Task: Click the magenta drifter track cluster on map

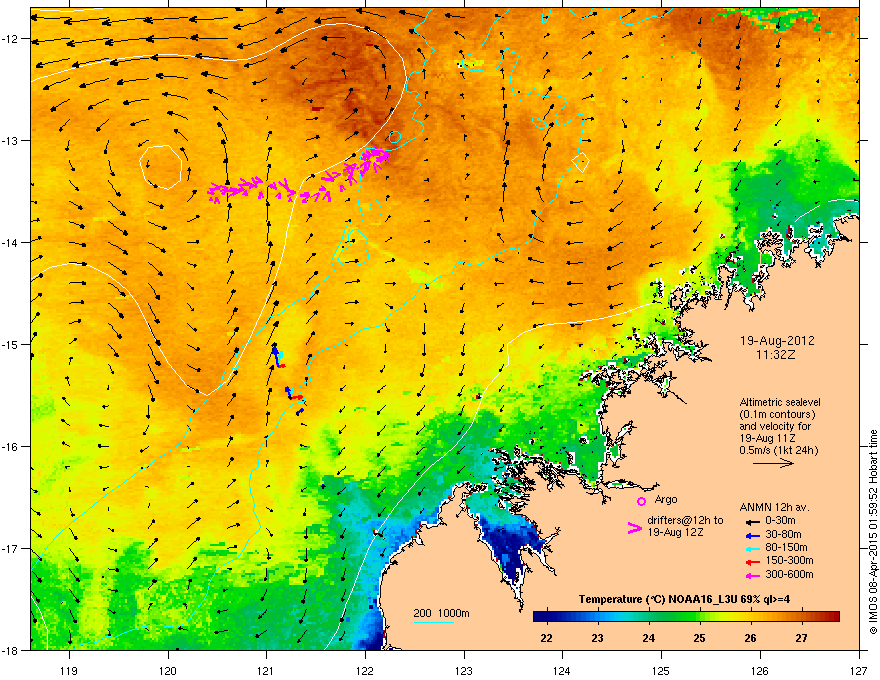Action: 299,176
